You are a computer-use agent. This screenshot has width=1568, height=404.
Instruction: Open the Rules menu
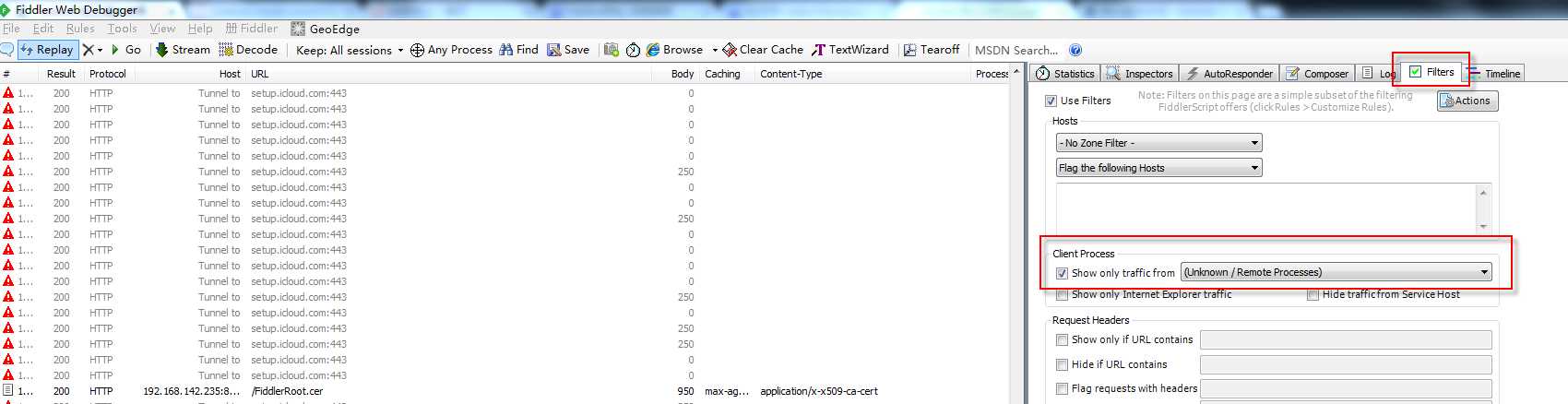point(80,29)
